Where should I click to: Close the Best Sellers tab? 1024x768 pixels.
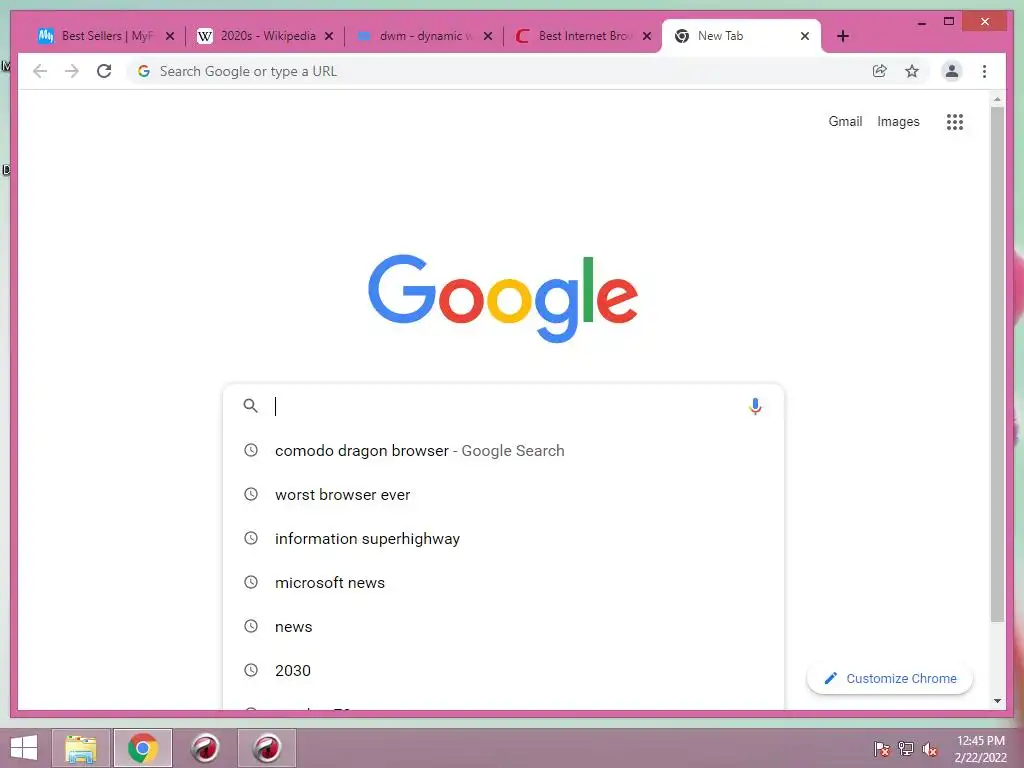(x=170, y=36)
